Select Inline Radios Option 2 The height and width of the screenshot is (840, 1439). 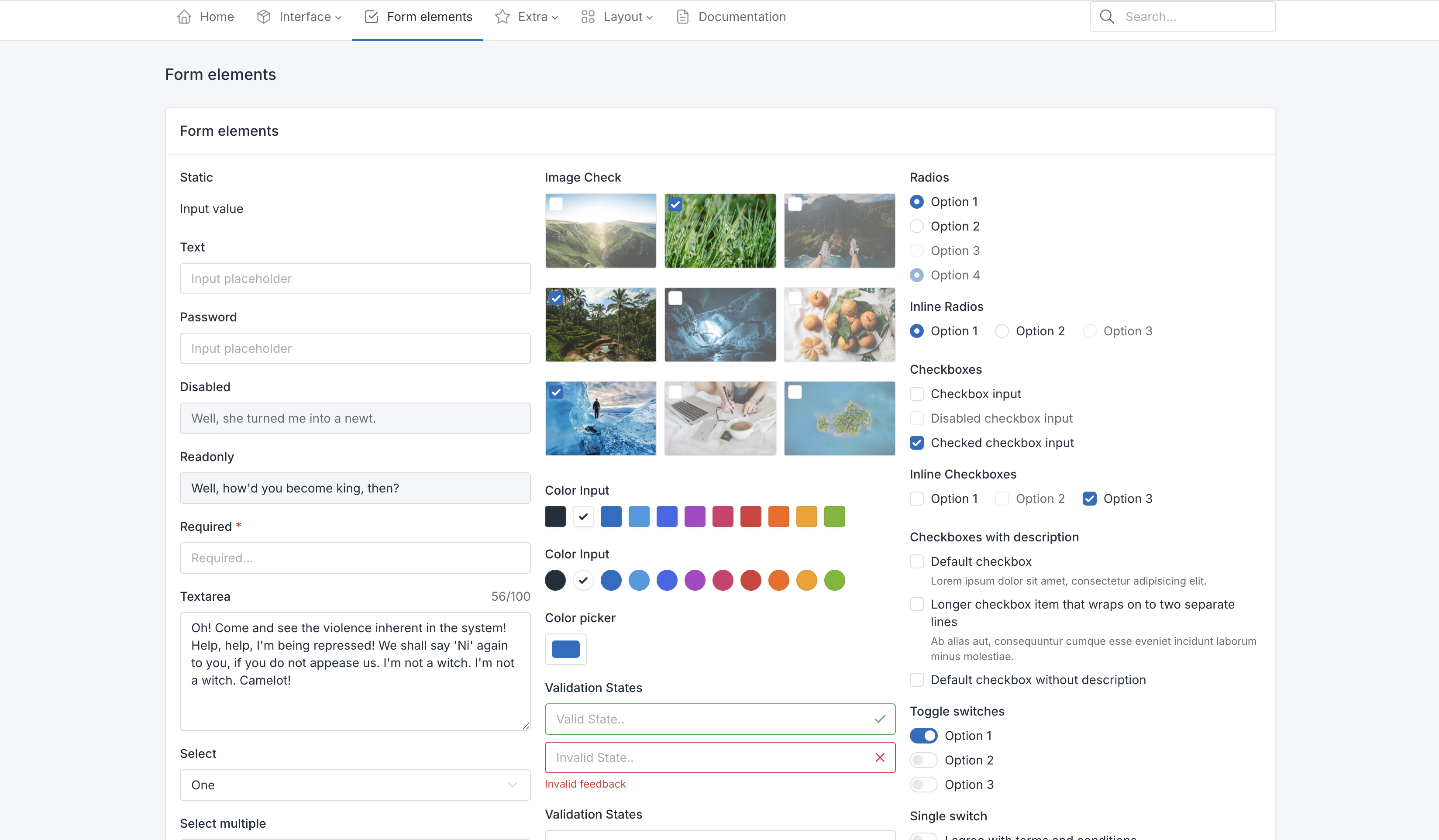click(1002, 331)
